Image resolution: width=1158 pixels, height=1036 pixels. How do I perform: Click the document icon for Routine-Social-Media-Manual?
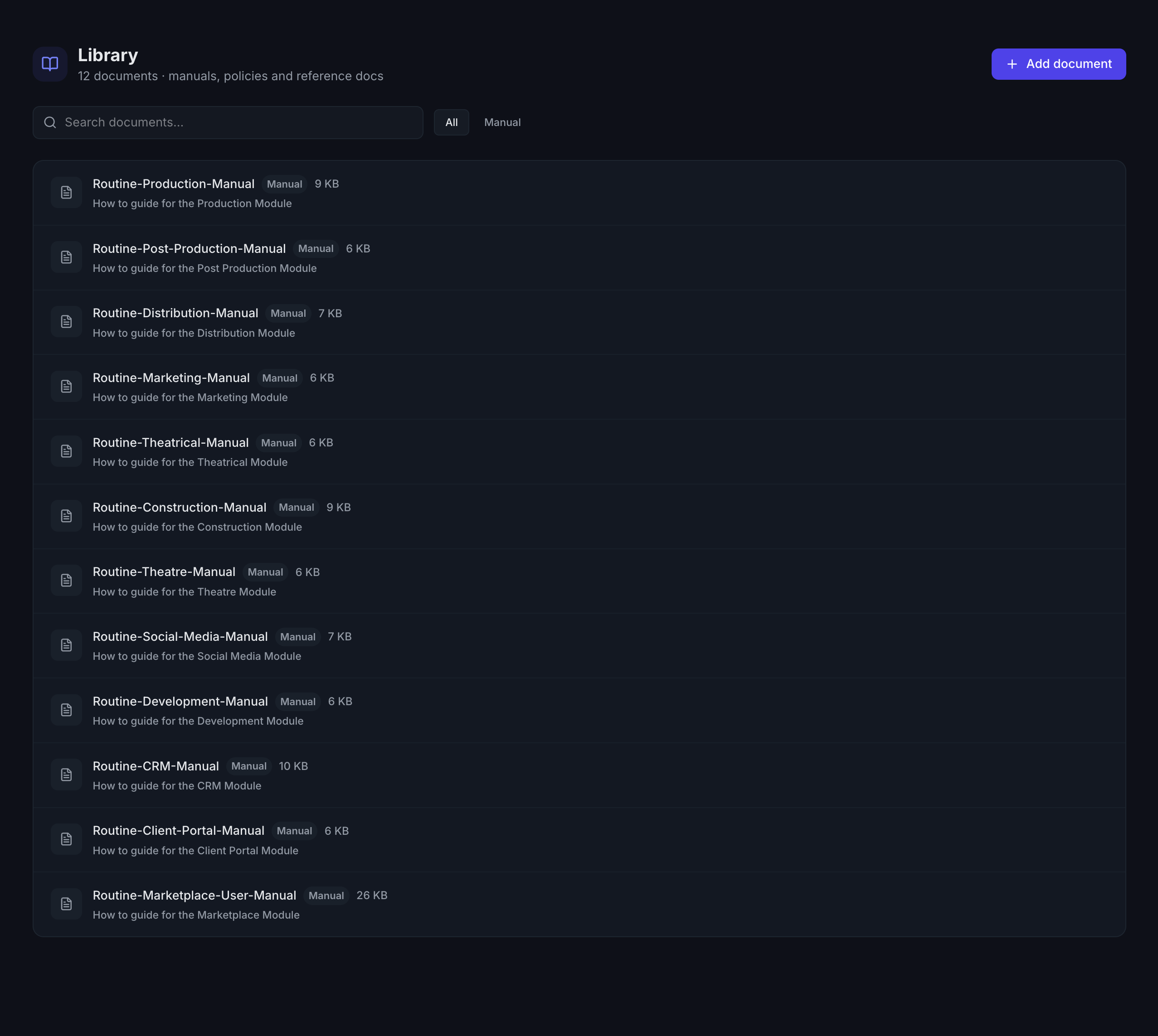click(67, 645)
